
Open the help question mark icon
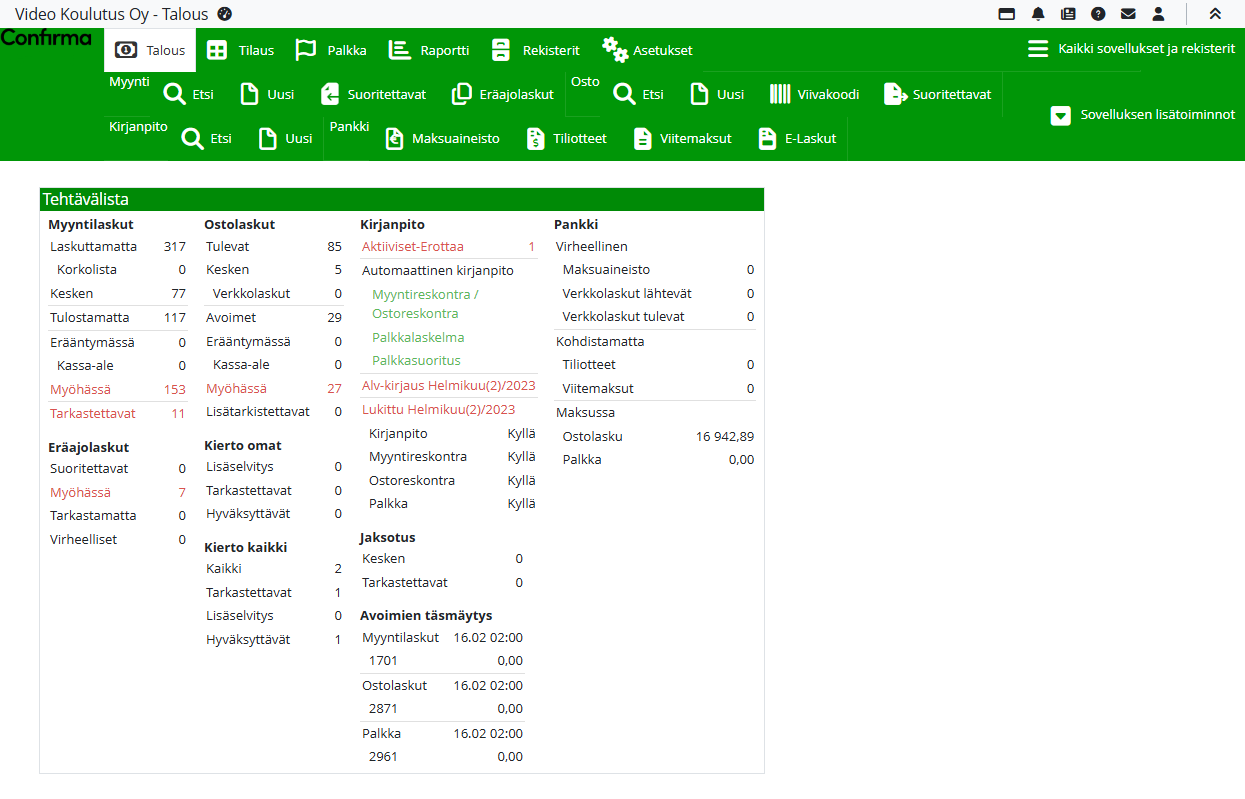tap(1098, 14)
